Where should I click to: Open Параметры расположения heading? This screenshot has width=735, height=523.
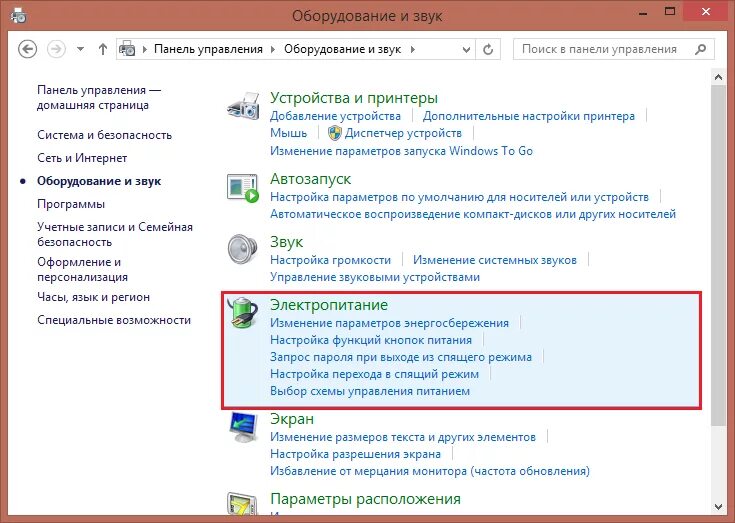366,499
